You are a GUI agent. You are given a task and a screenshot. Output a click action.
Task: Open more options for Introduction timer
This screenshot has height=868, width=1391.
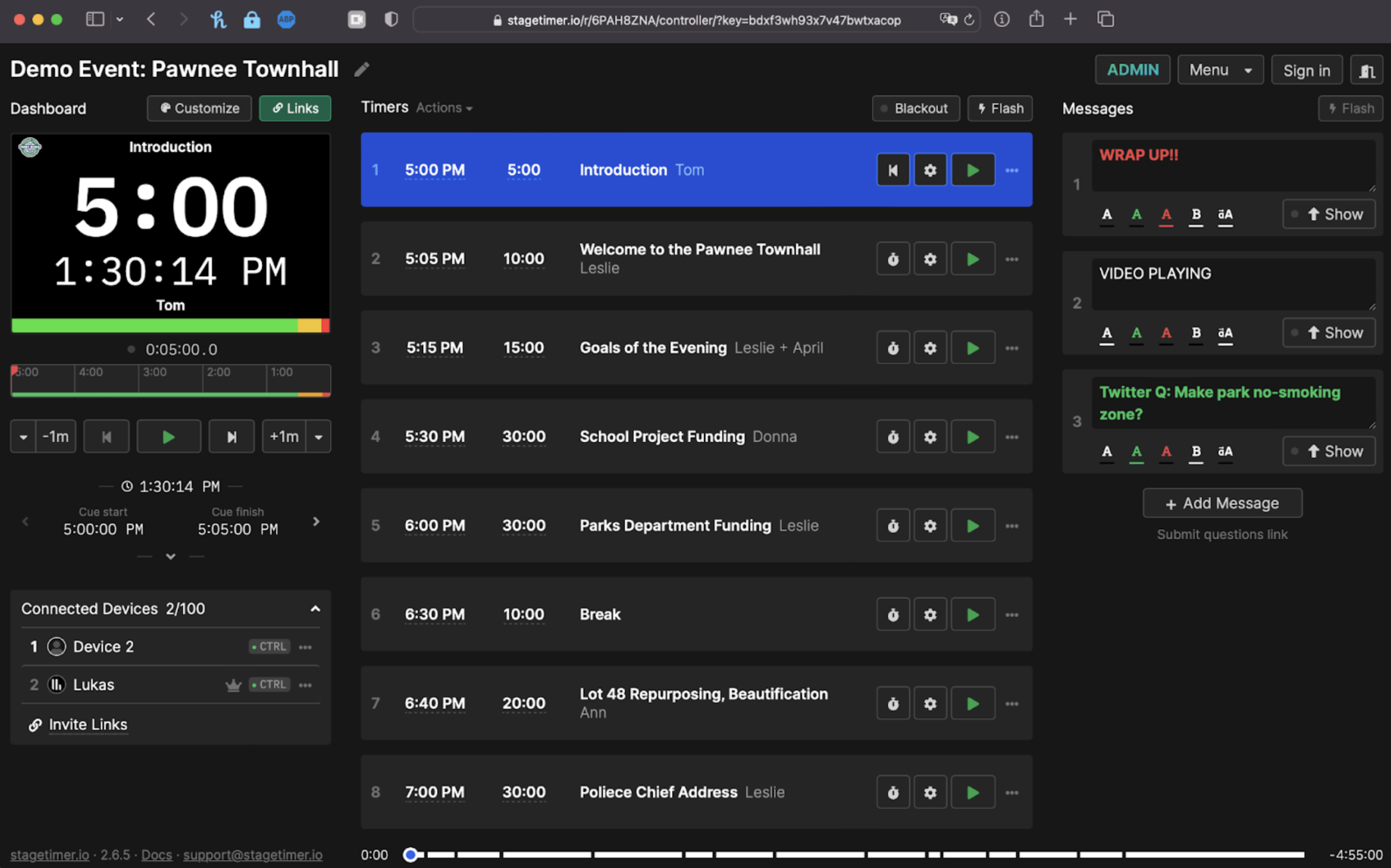(x=1011, y=170)
